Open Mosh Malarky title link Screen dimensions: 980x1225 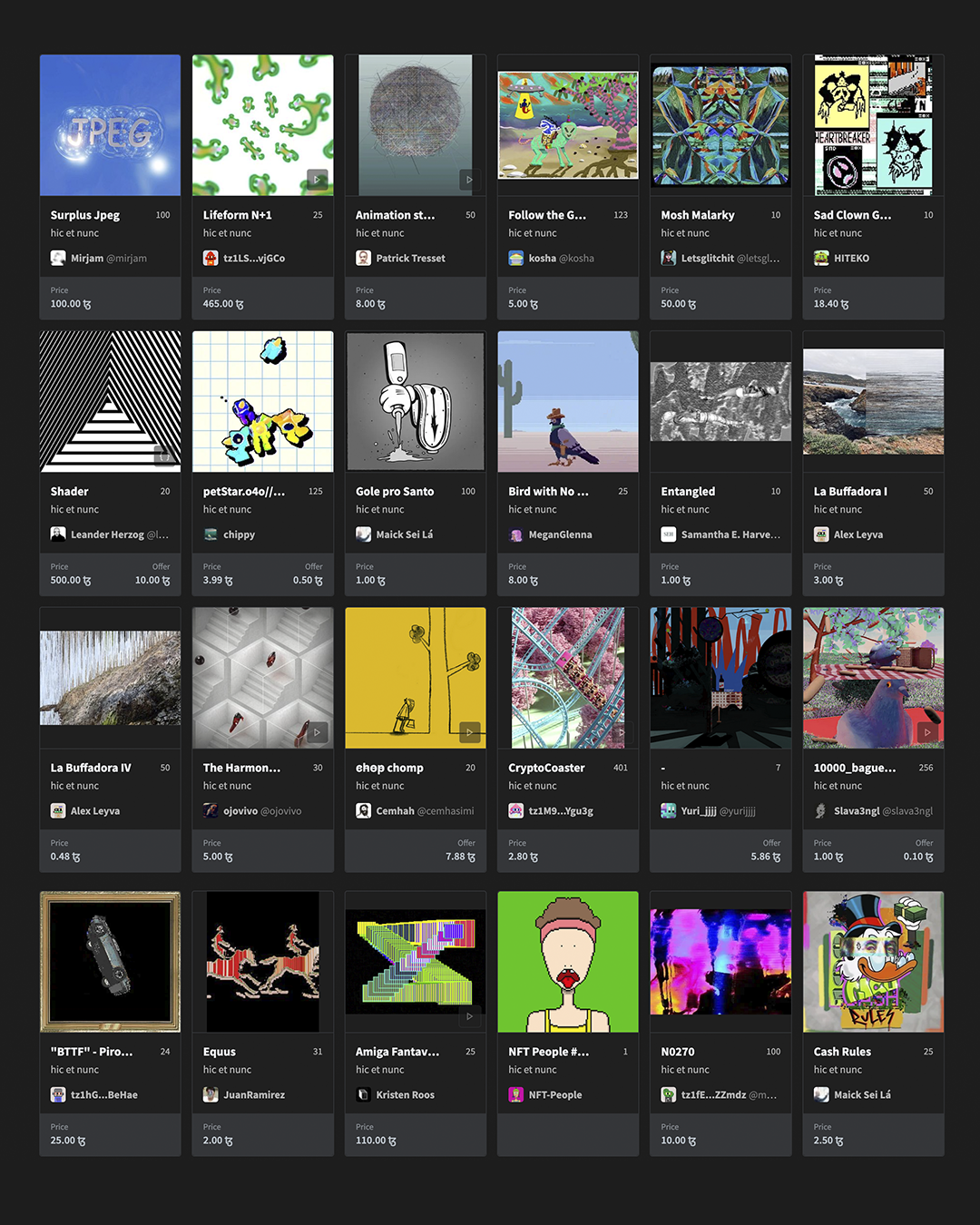point(698,215)
